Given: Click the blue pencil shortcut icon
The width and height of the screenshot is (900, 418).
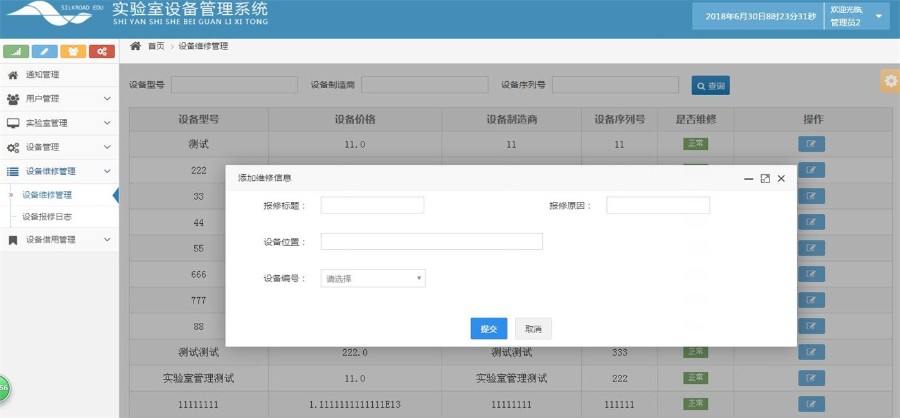Looking at the screenshot, I should pyautogui.click(x=45, y=52).
